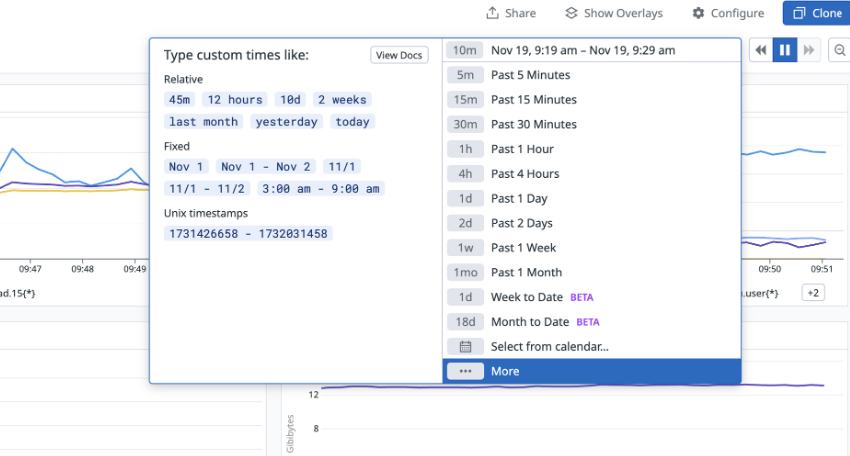This screenshot has width=850, height=456.
Task: Select Past 1 Hour option
Action: 591,149
